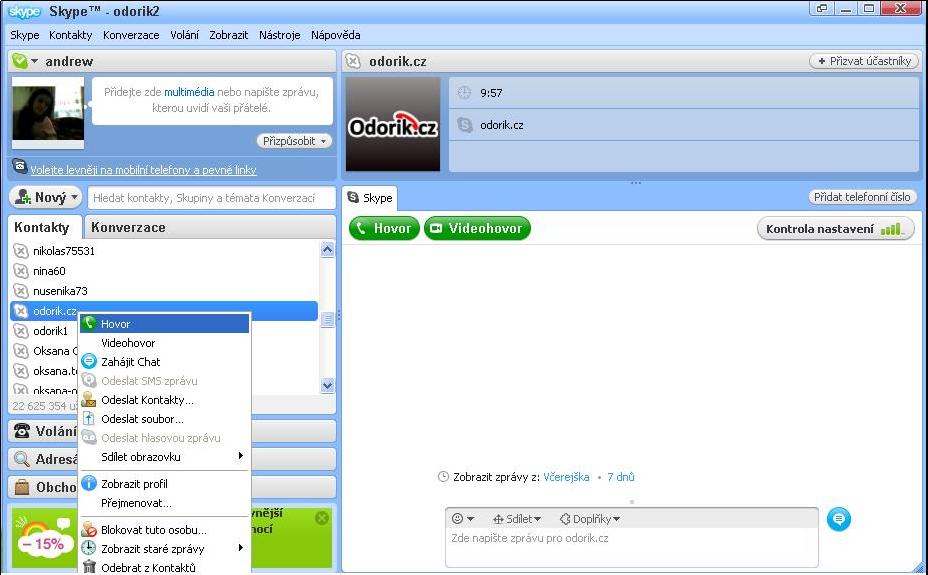The height and width of the screenshot is (575, 928).
Task: Open the Doplňky dropdown in the chat toolbar
Action: click(x=589, y=519)
